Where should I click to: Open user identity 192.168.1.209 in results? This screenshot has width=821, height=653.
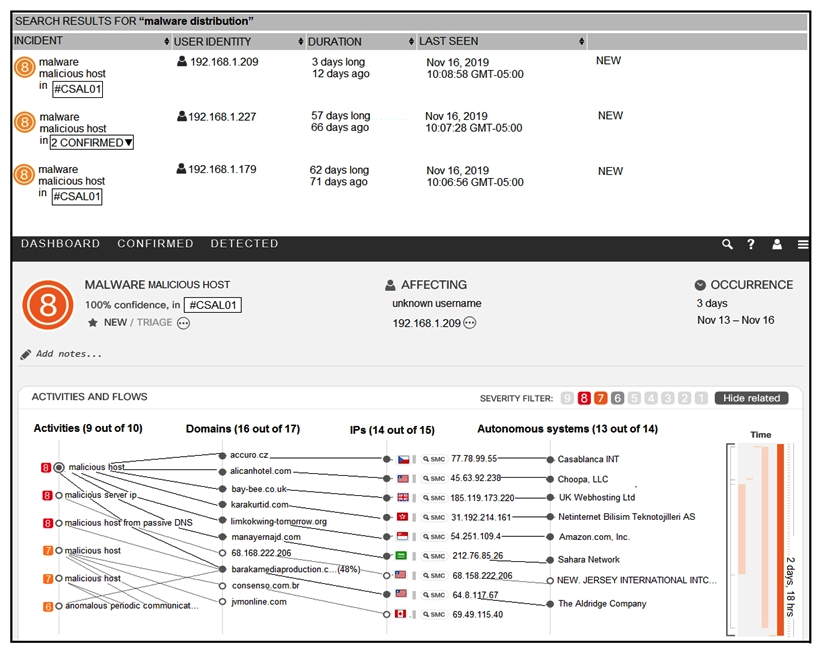pos(224,62)
